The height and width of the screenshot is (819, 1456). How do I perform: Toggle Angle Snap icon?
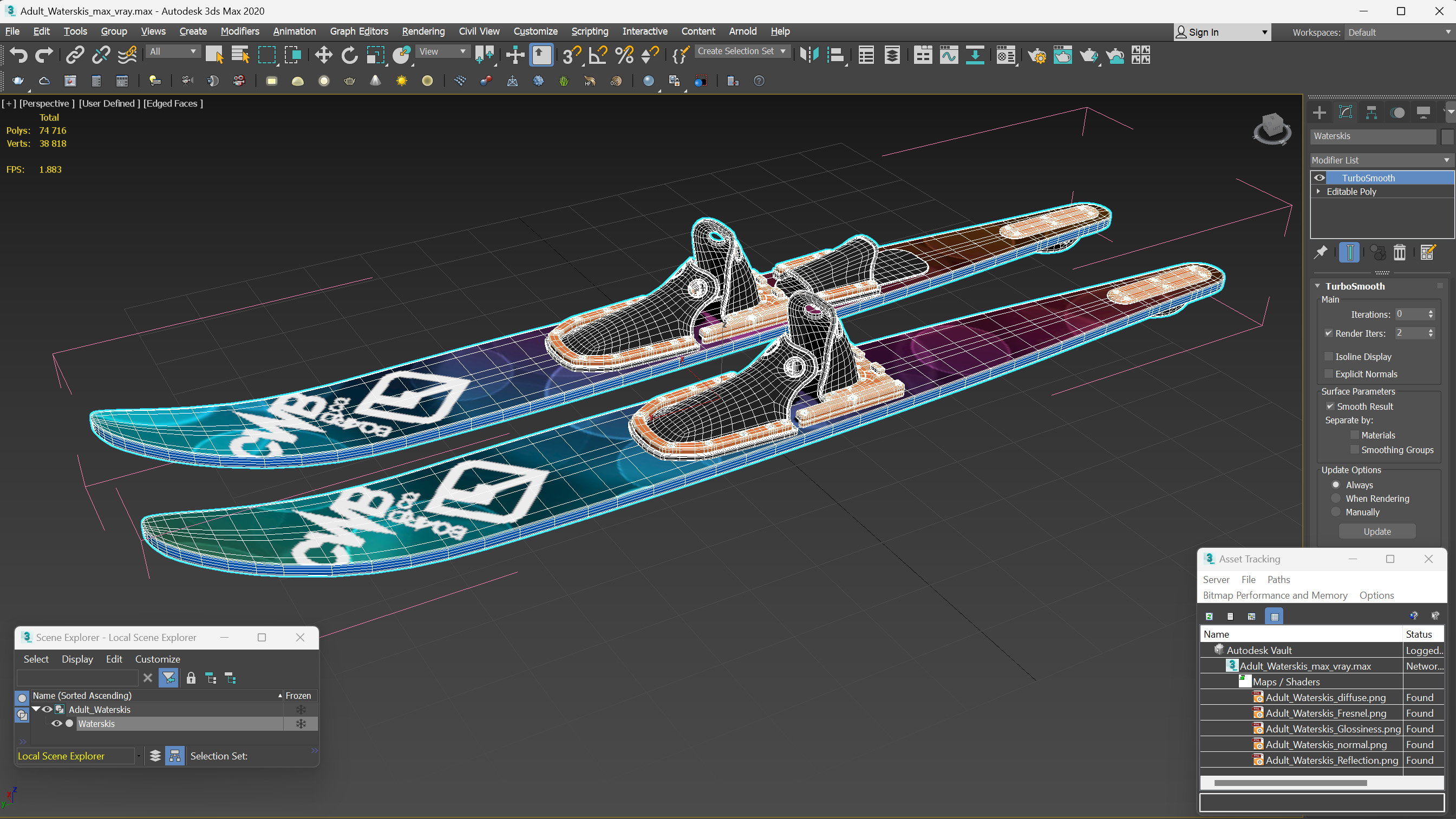[597, 55]
